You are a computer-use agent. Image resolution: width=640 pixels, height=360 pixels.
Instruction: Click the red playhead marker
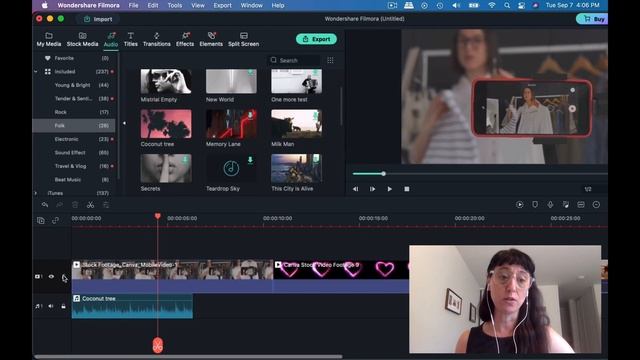(x=158, y=216)
